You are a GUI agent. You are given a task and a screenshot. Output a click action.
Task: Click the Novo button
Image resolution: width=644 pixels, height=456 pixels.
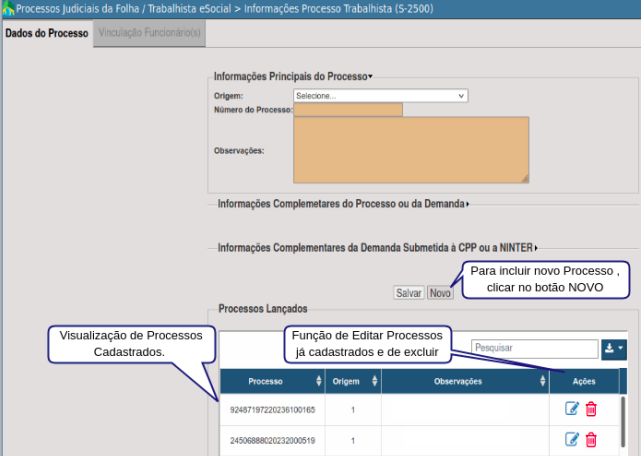[x=440, y=293]
